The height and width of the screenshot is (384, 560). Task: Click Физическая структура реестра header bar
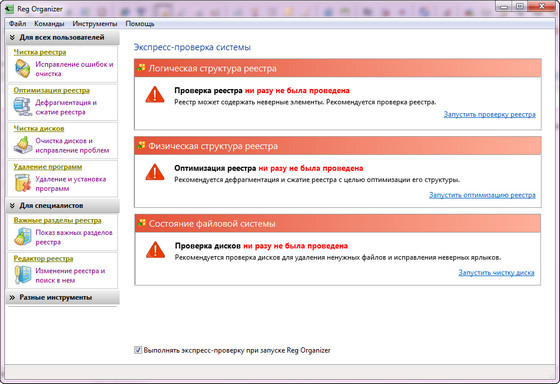pos(338,146)
